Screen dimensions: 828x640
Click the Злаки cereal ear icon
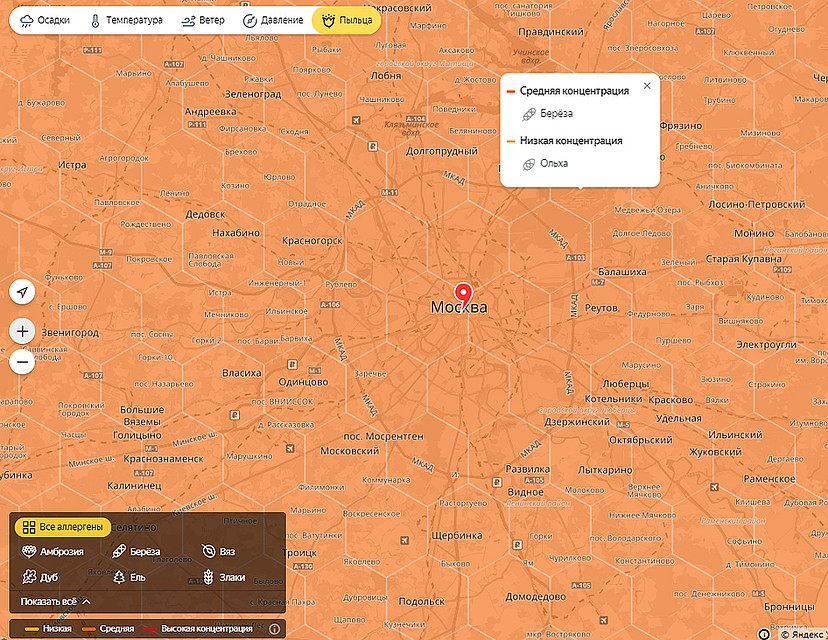click(x=209, y=577)
